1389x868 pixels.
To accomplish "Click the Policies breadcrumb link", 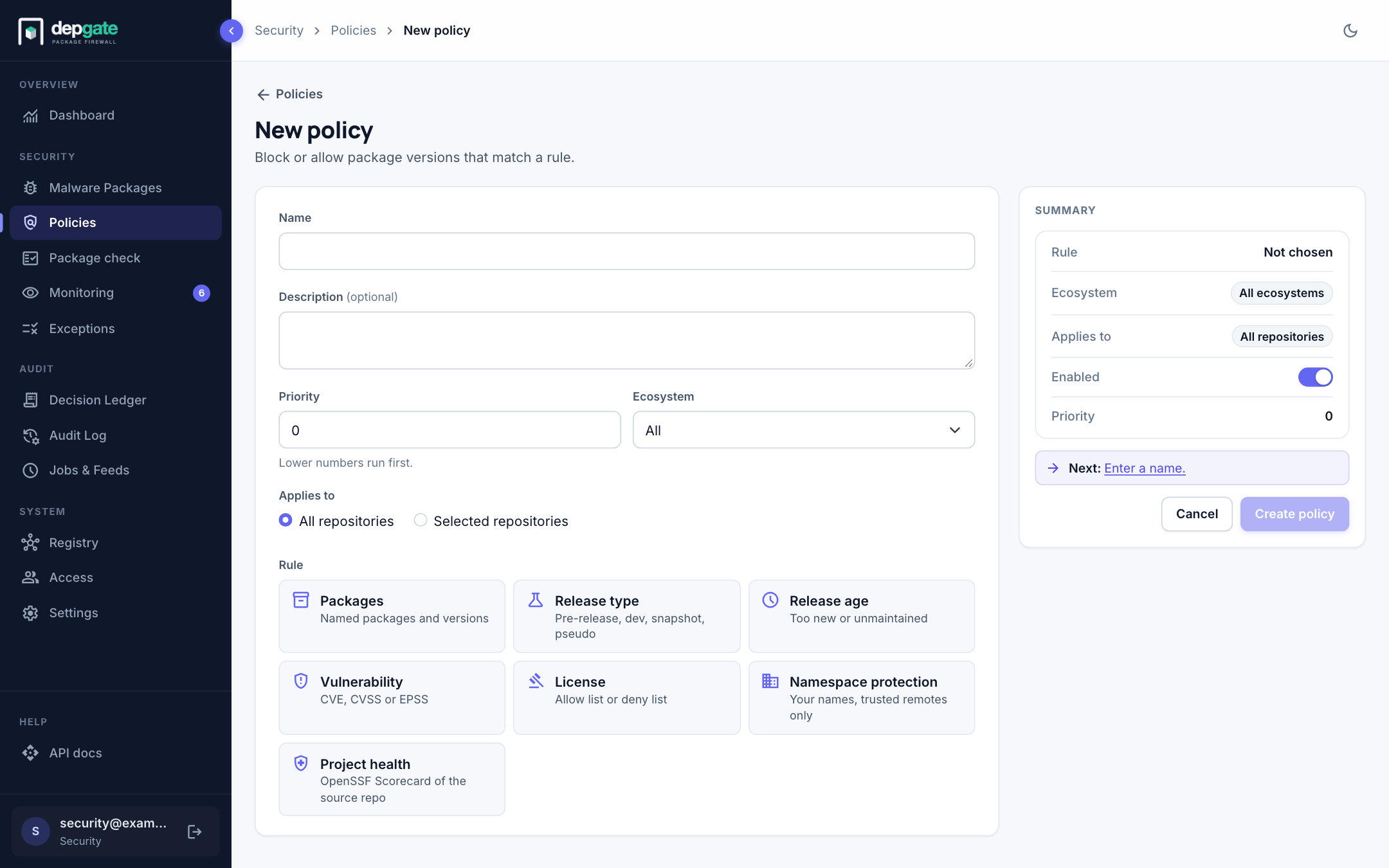I will pos(353,30).
